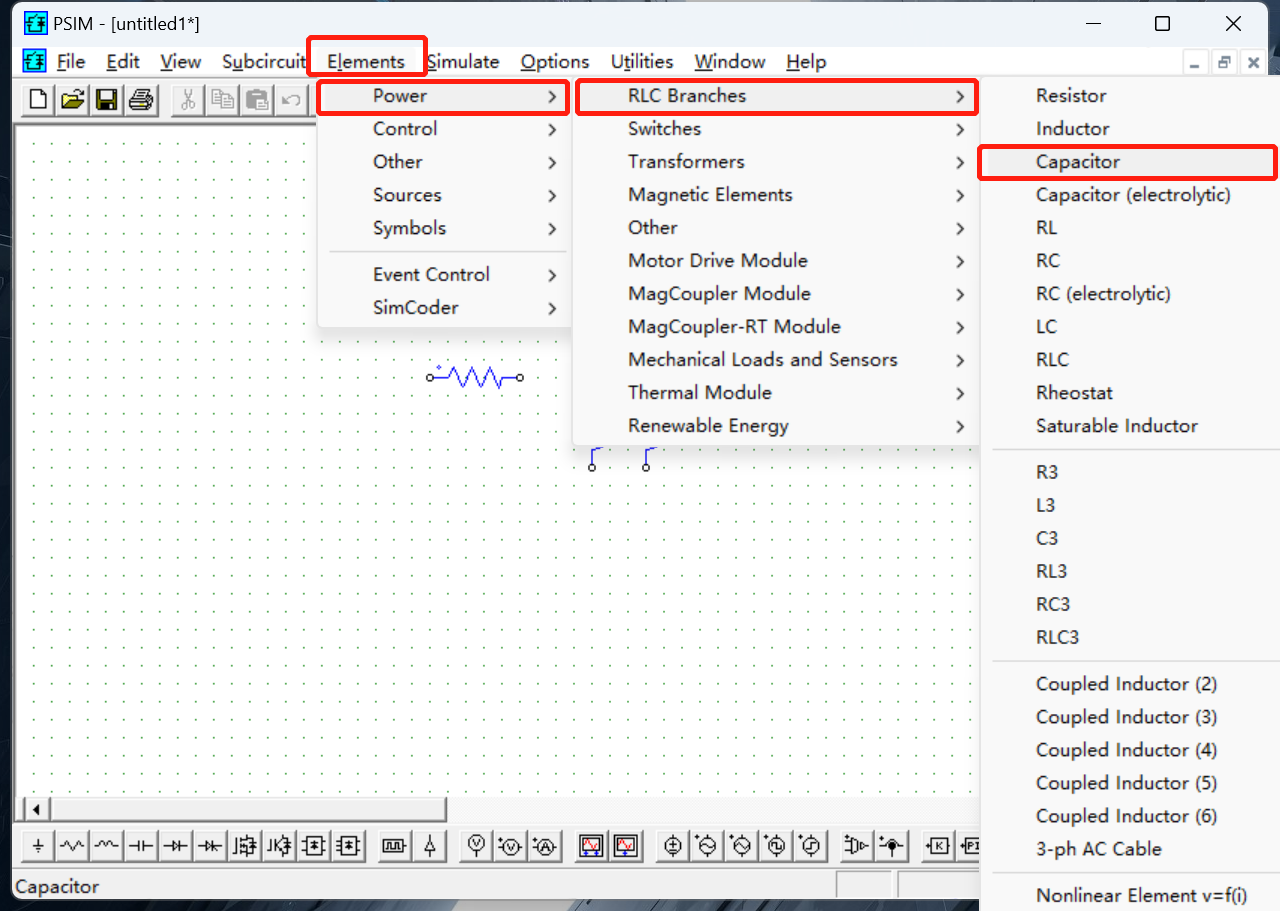This screenshot has height=911, width=1280.
Task: Choose Resistor from RLC Branches list
Action: pyautogui.click(x=1128, y=96)
